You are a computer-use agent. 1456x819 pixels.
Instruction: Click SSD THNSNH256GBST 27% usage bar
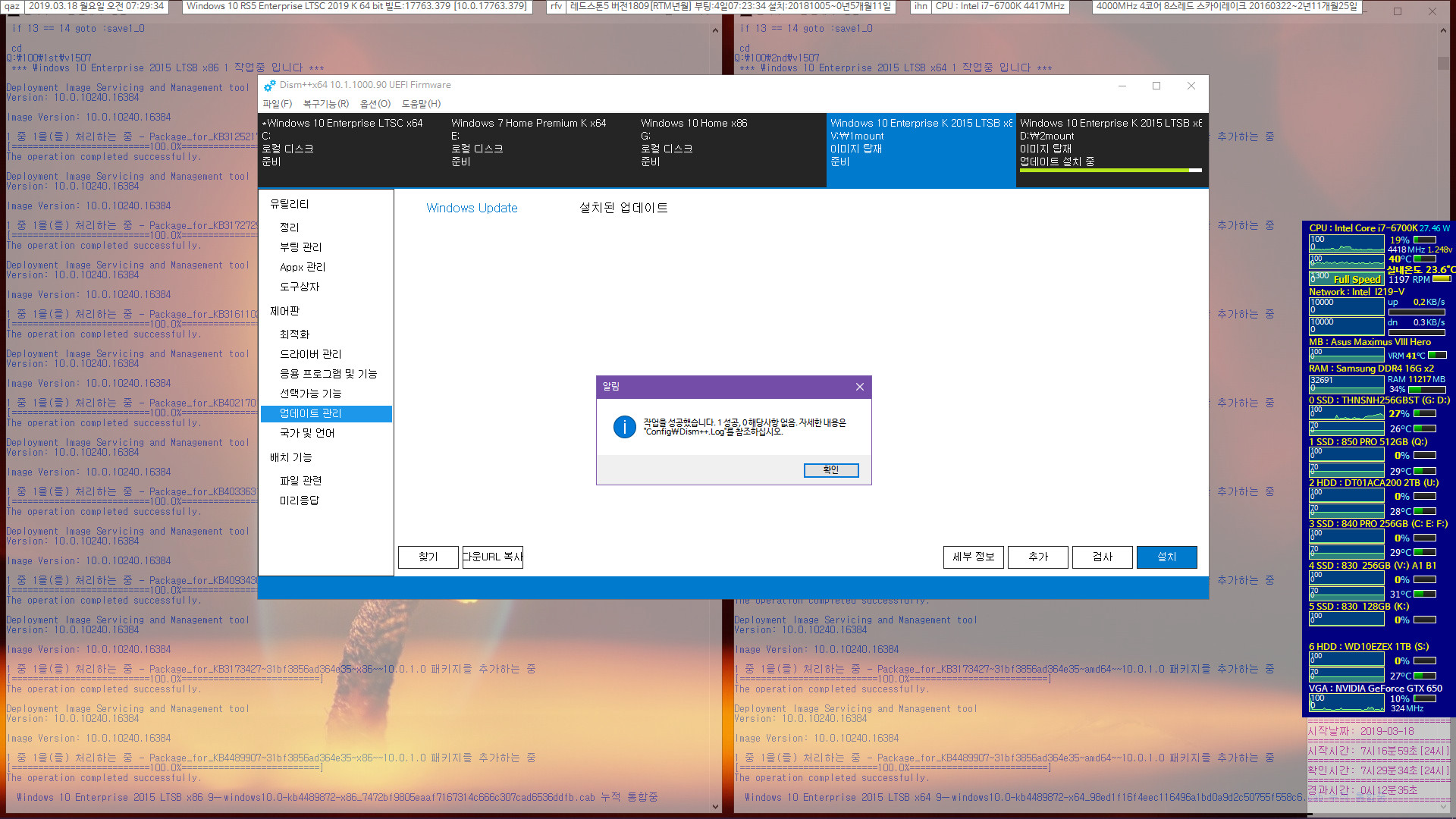1425,413
